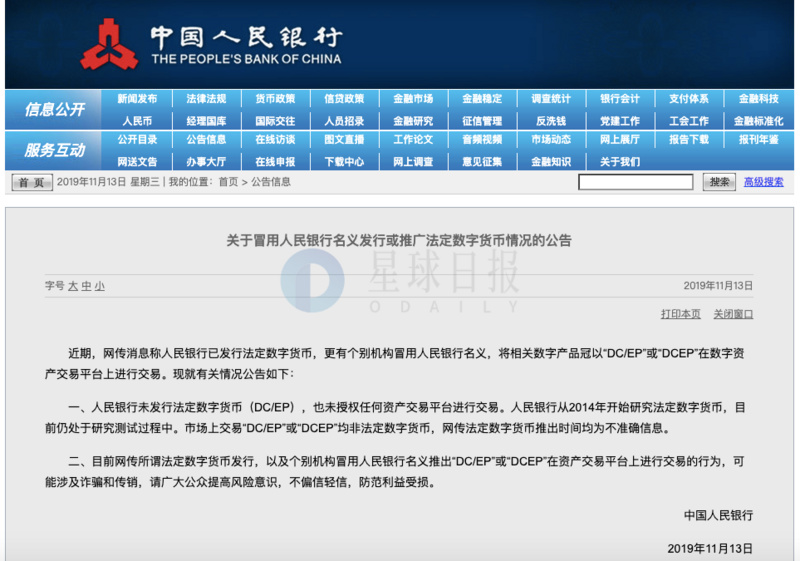This screenshot has height=561, width=800.
Task: Open 党建工作 navigation link
Action: pos(619,121)
